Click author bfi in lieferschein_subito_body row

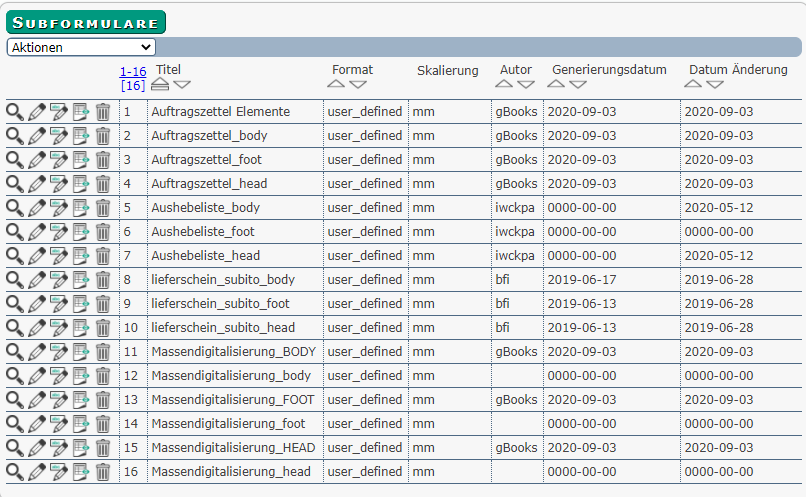pos(502,280)
